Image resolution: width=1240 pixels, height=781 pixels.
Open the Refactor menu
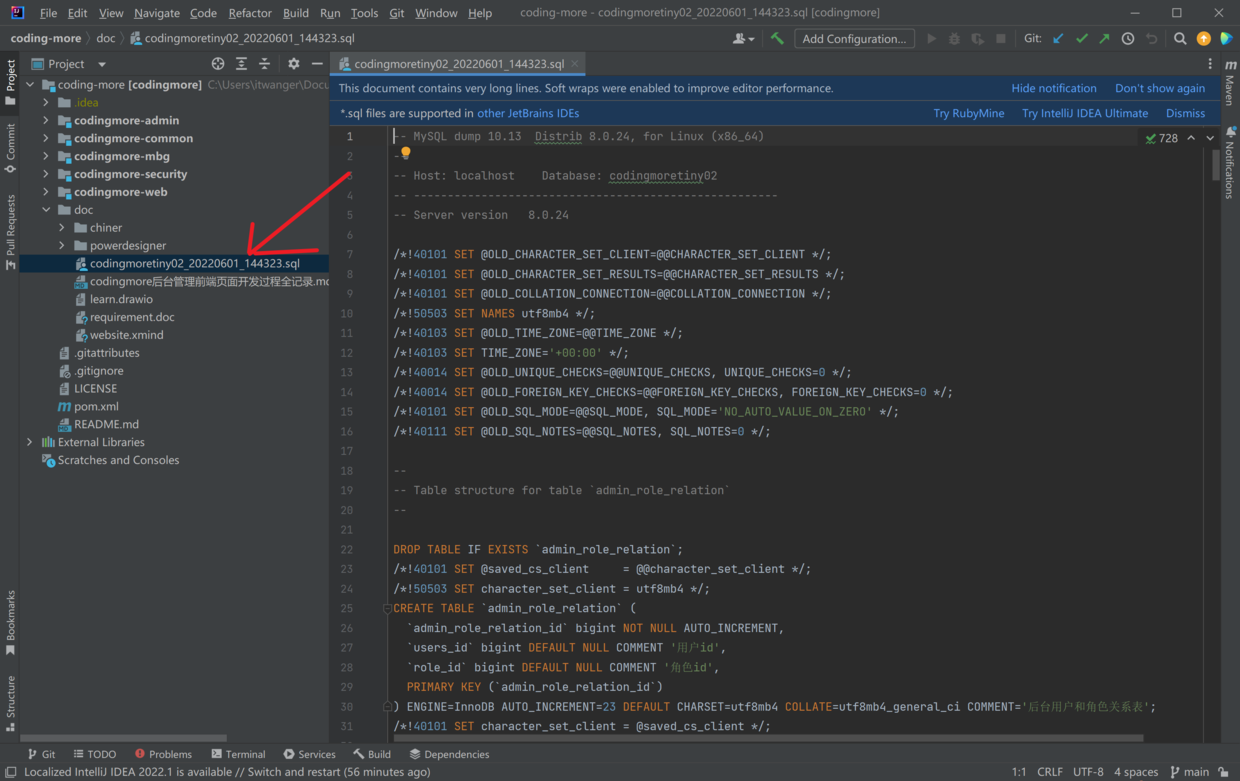[249, 13]
